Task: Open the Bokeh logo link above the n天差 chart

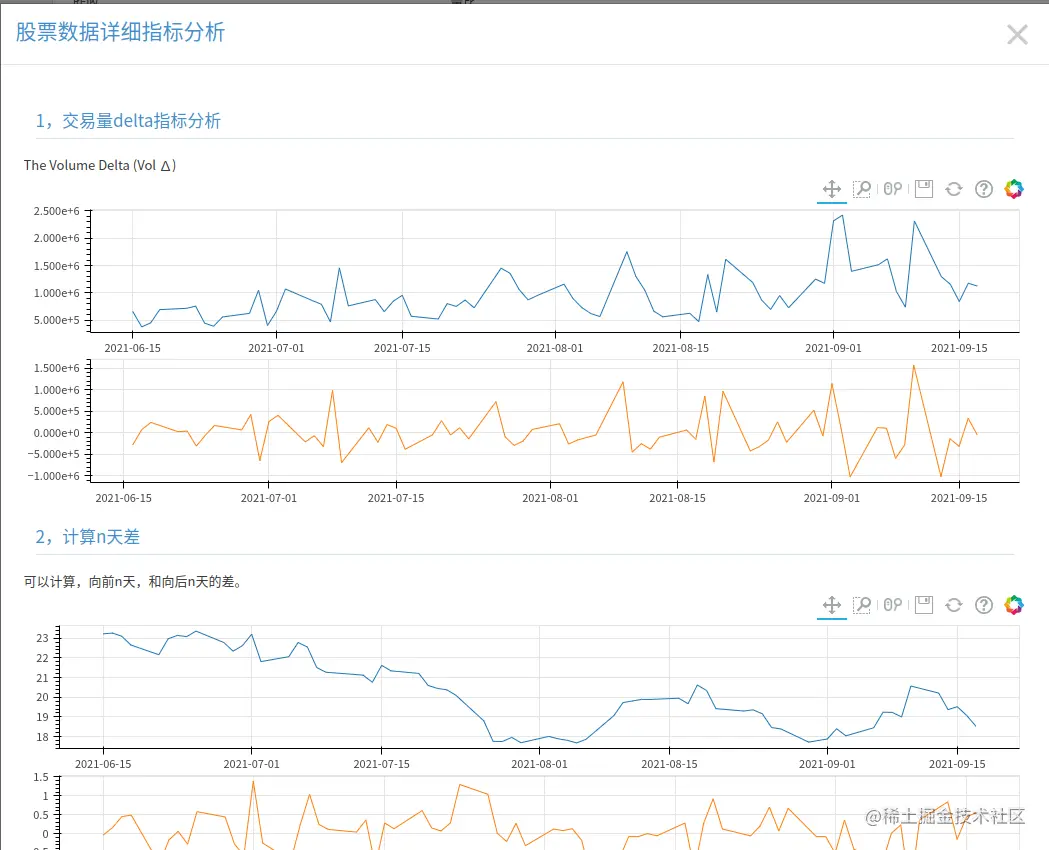Action: pyautogui.click(x=1014, y=605)
